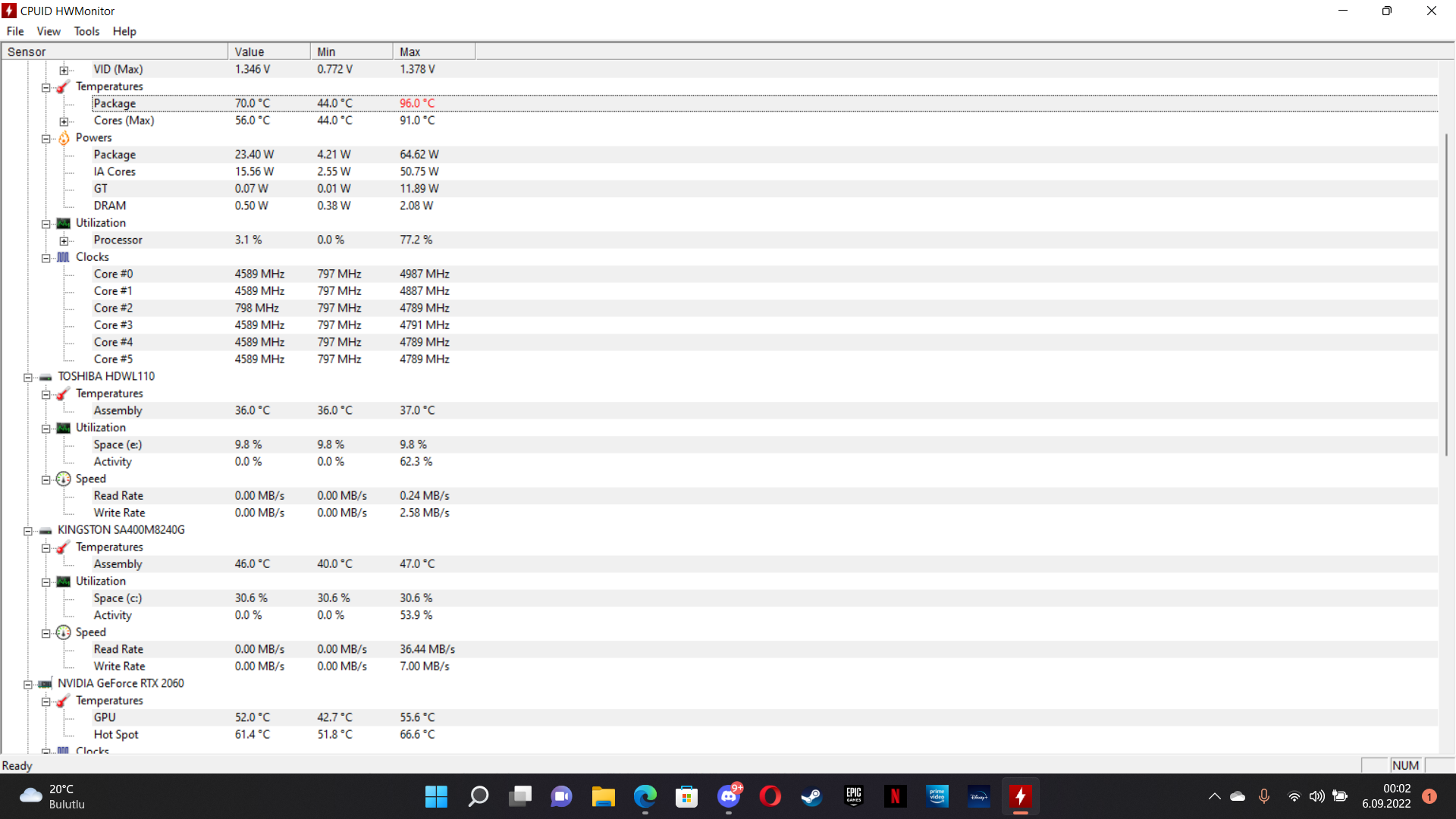Expand the Processor utilization row
This screenshot has height=819, width=1456.
64,240
